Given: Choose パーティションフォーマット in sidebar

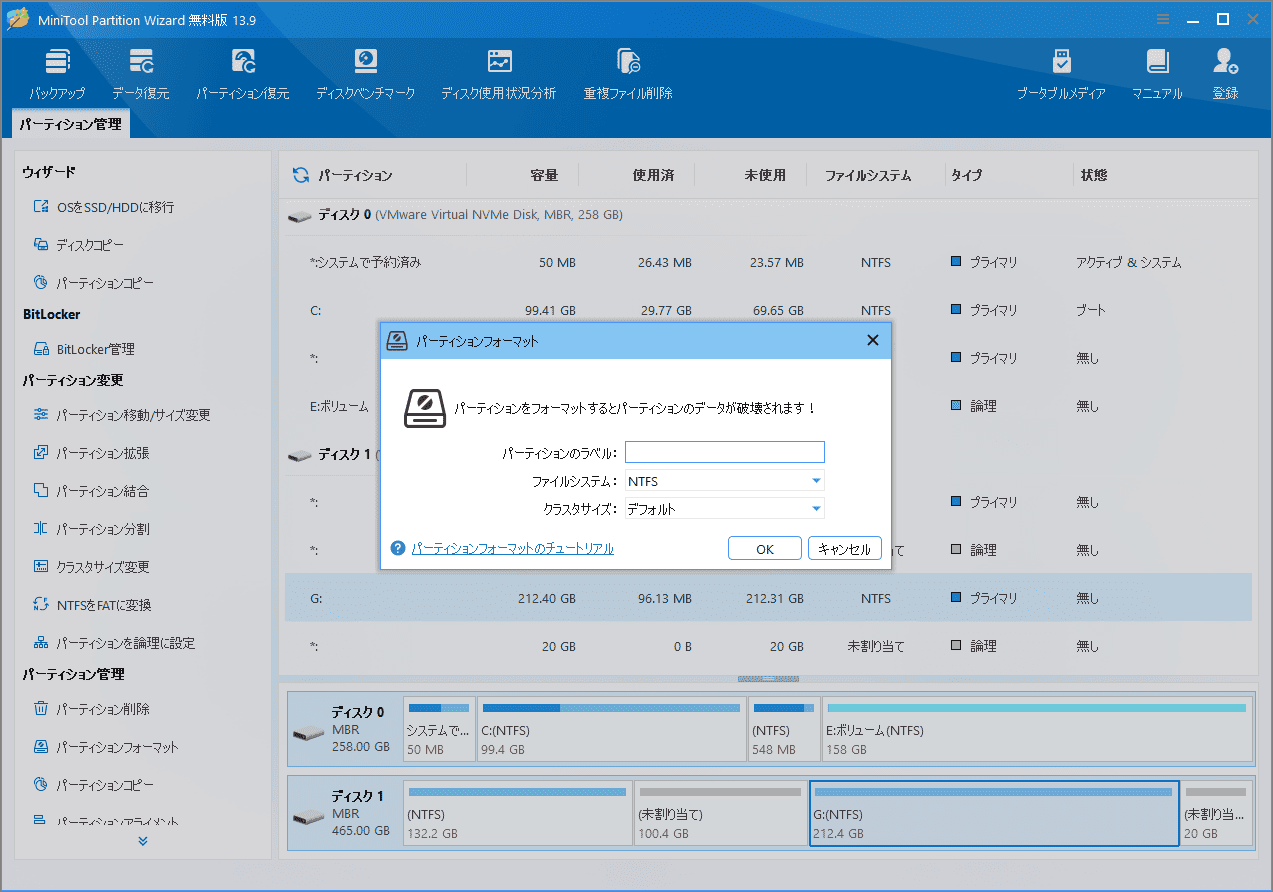Looking at the screenshot, I should (x=106, y=747).
